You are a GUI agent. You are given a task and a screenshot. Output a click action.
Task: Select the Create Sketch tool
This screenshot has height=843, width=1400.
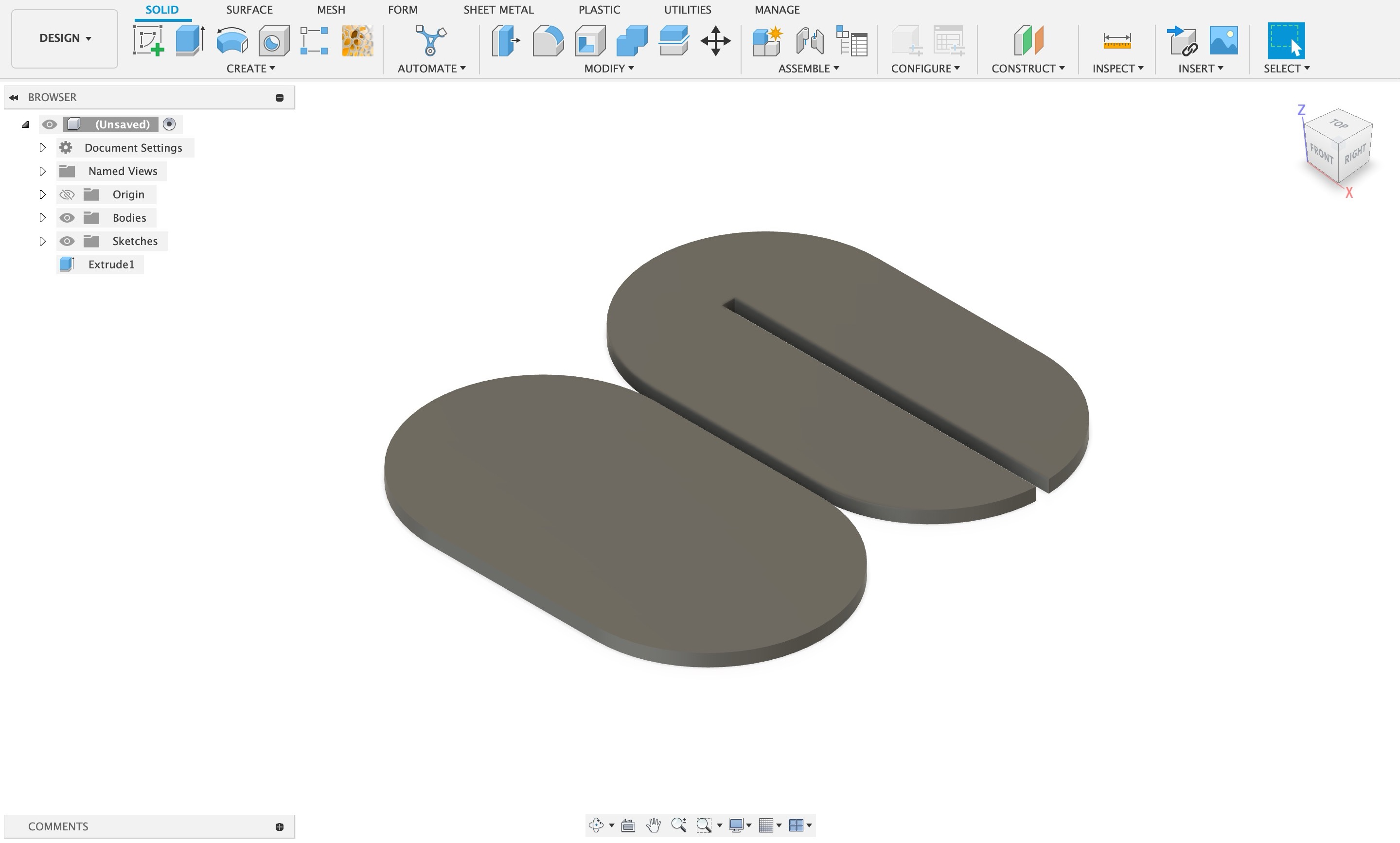coord(149,40)
